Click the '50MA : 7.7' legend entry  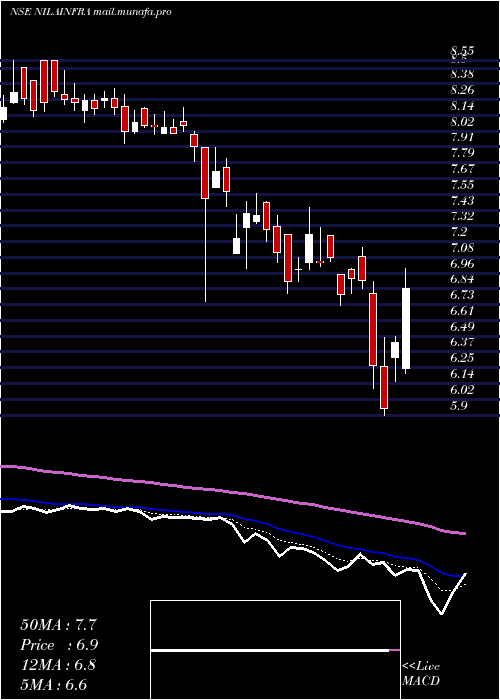click(x=58, y=625)
